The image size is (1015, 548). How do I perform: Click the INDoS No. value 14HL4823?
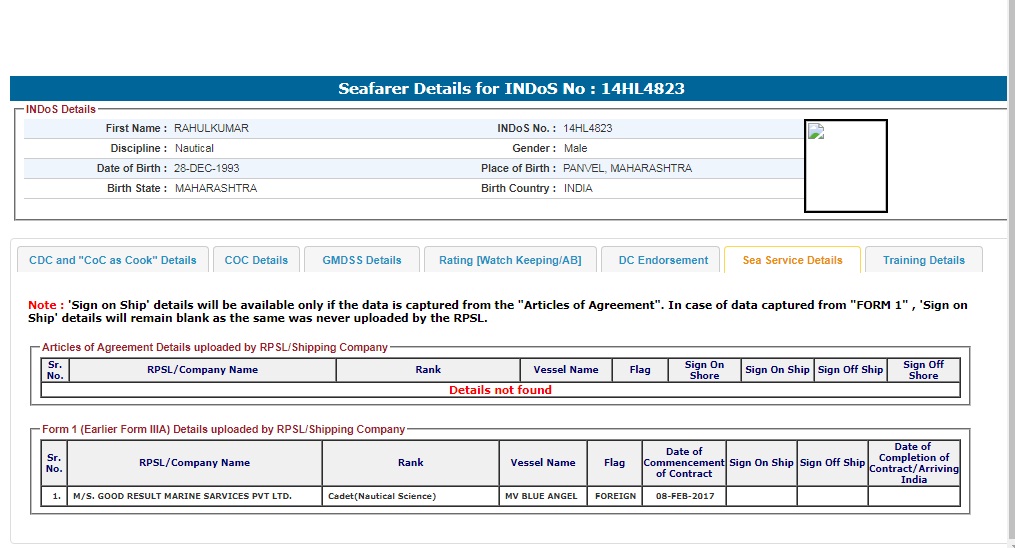click(x=588, y=128)
